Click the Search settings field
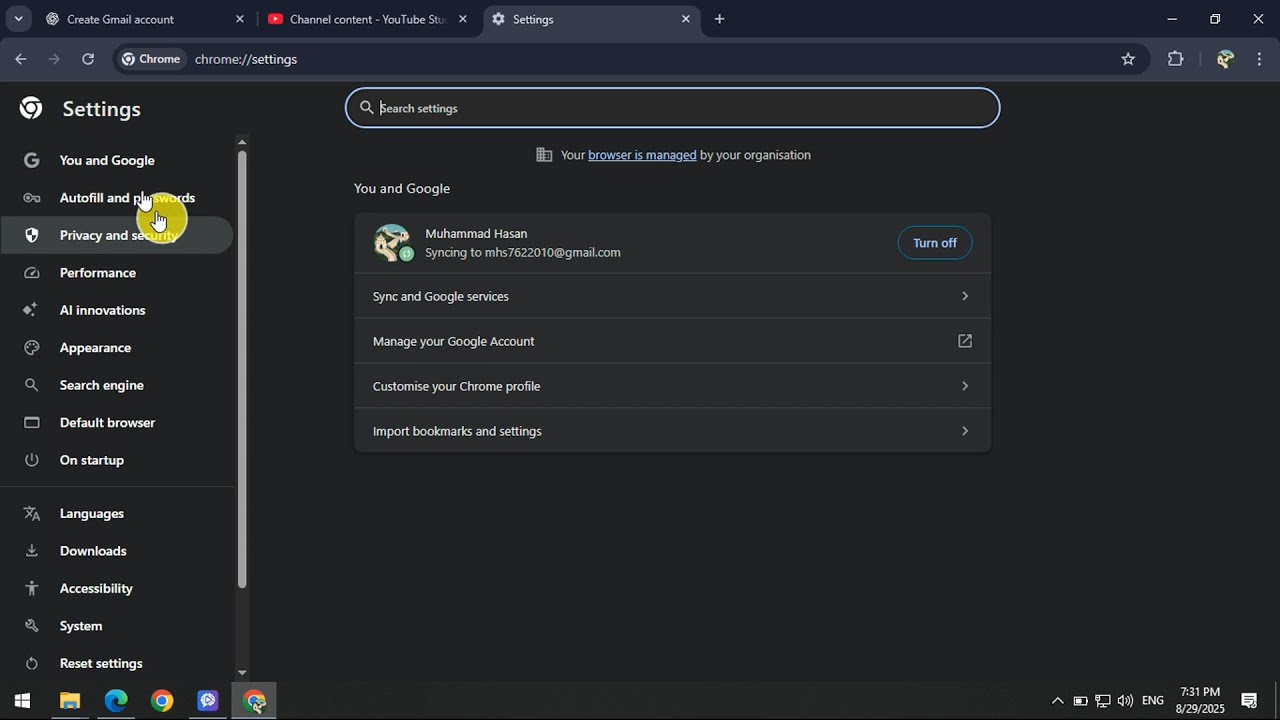Viewport: 1280px width, 720px height. pyautogui.click(x=672, y=108)
